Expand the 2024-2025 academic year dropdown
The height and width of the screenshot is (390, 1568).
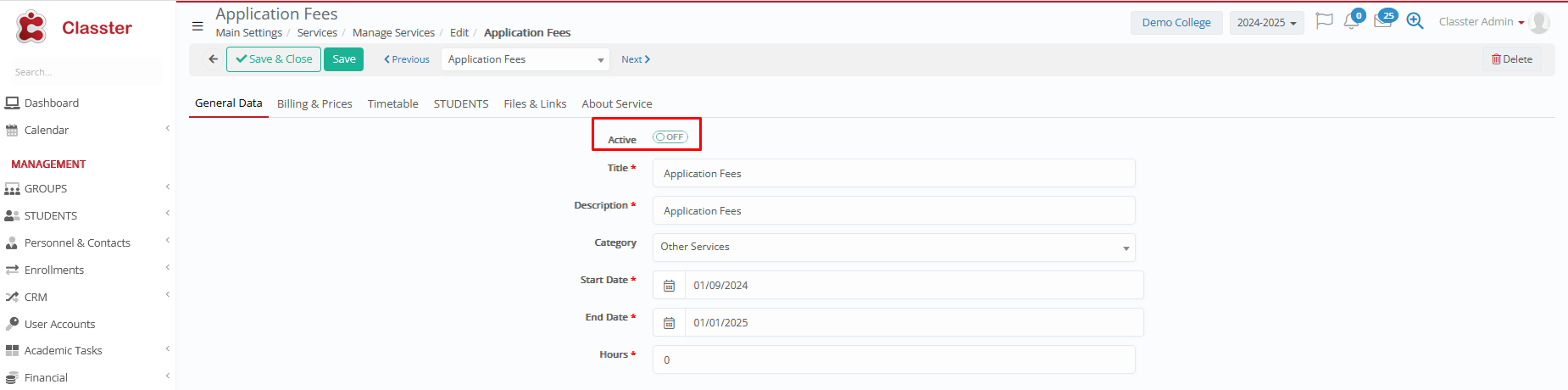tap(1266, 23)
